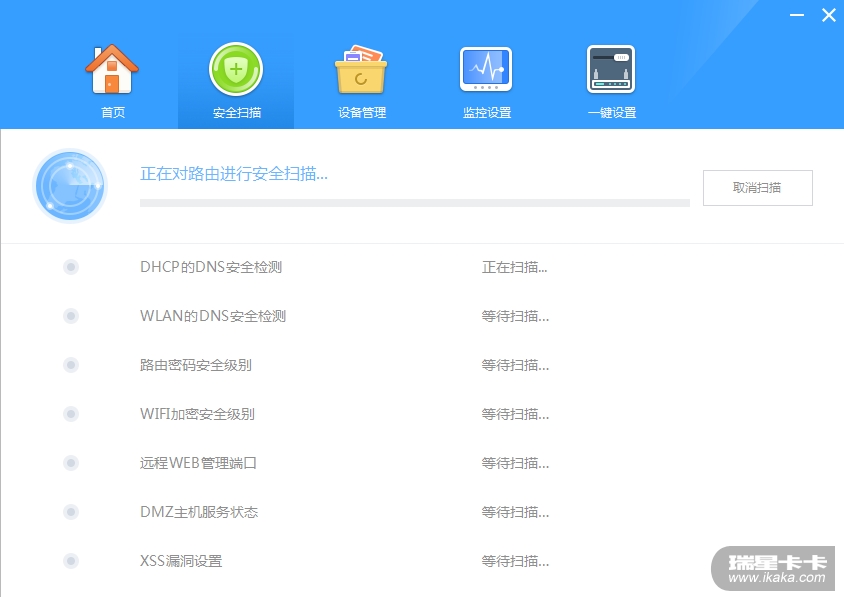
Task: Click status dot for DHCP的DNS安全检测
Action: click(71, 267)
